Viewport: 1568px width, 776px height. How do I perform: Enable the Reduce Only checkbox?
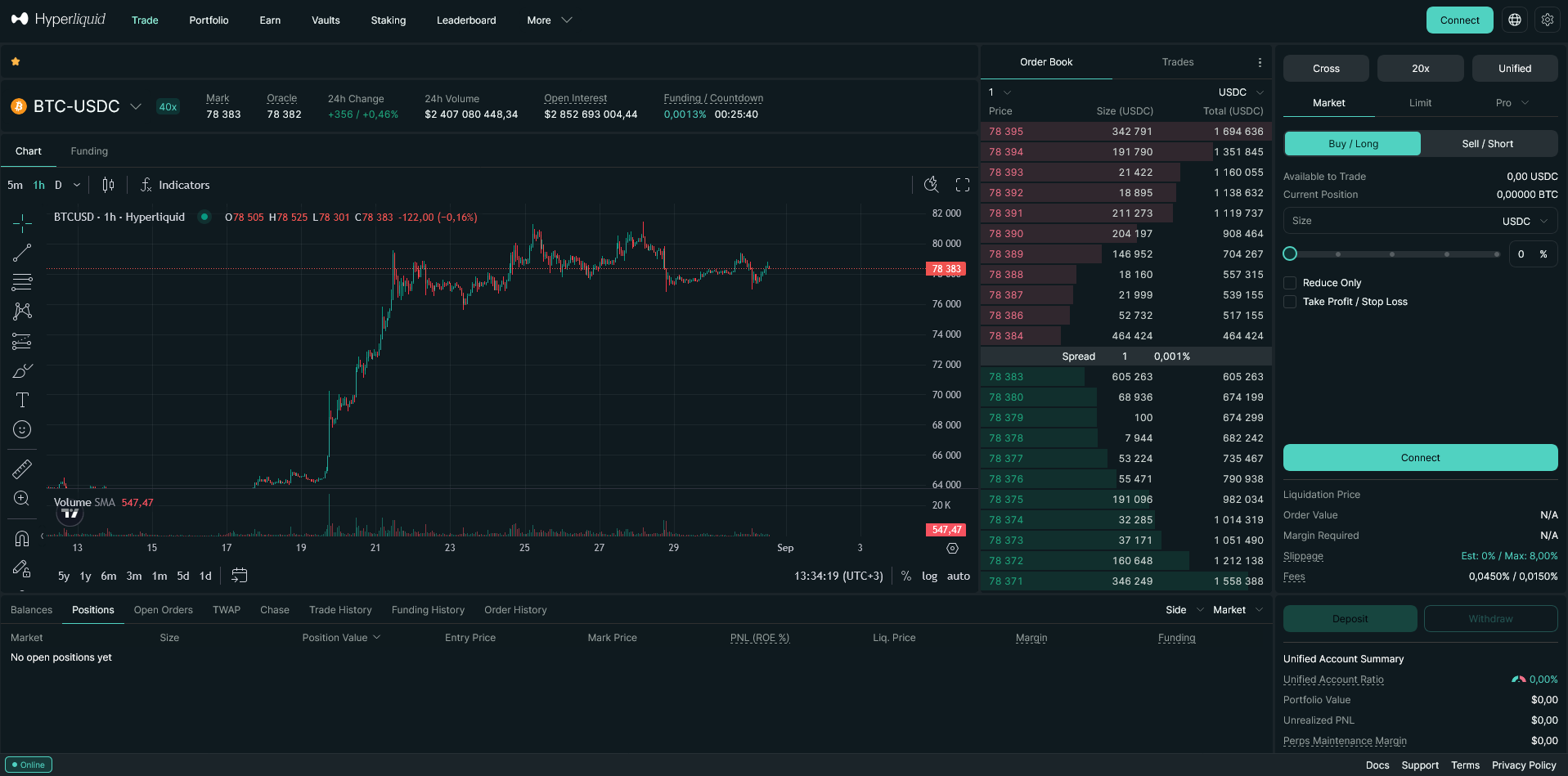1290,283
